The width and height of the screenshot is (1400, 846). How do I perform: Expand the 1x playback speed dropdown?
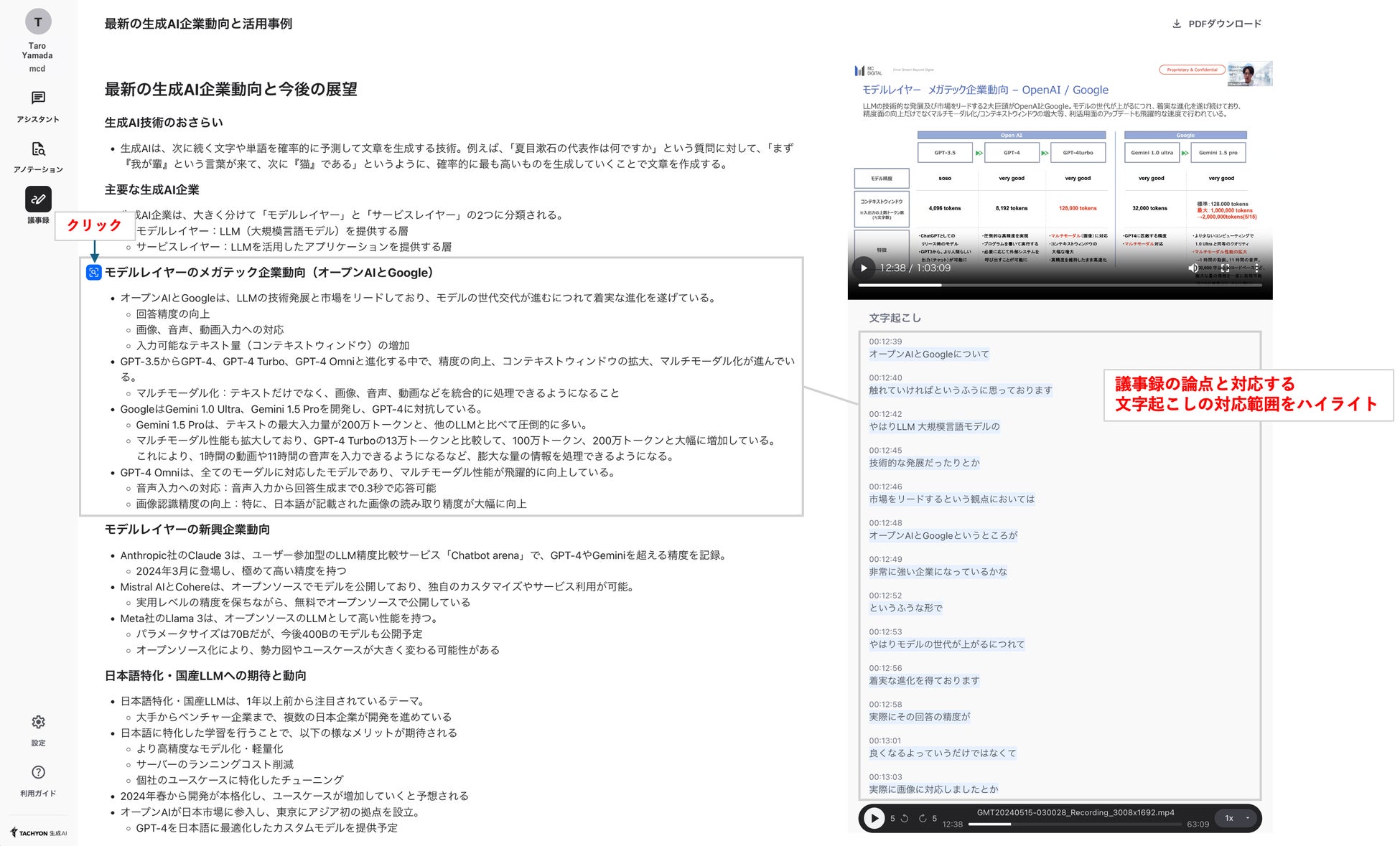(x=1236, y=818)
